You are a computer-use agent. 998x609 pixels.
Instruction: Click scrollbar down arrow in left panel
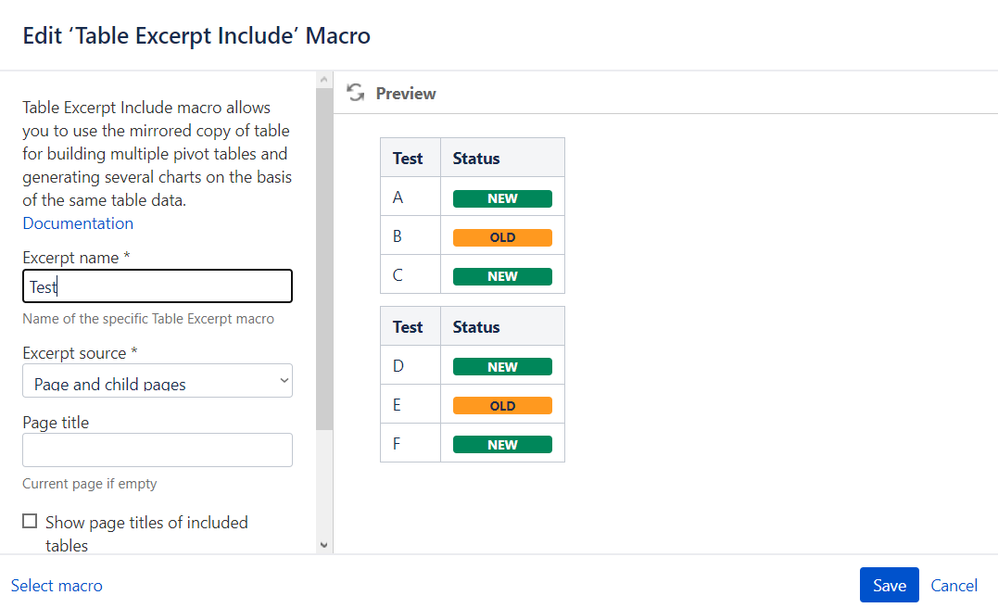point(323,545)
